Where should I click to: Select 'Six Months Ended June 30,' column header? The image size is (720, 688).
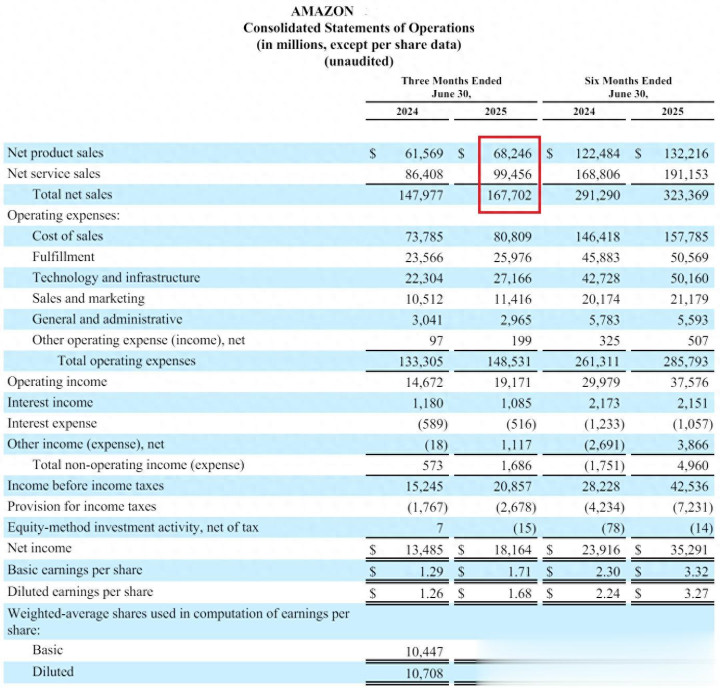tap(628, 87)
